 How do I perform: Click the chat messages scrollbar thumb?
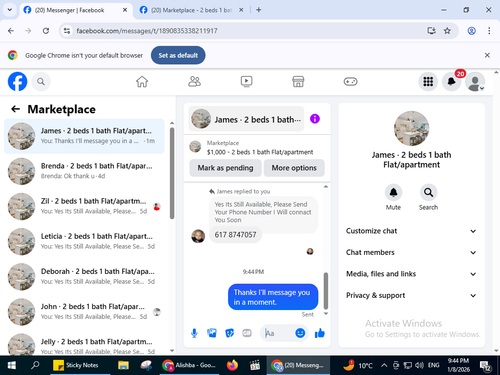pyautogui.click(x=326, y=291)
